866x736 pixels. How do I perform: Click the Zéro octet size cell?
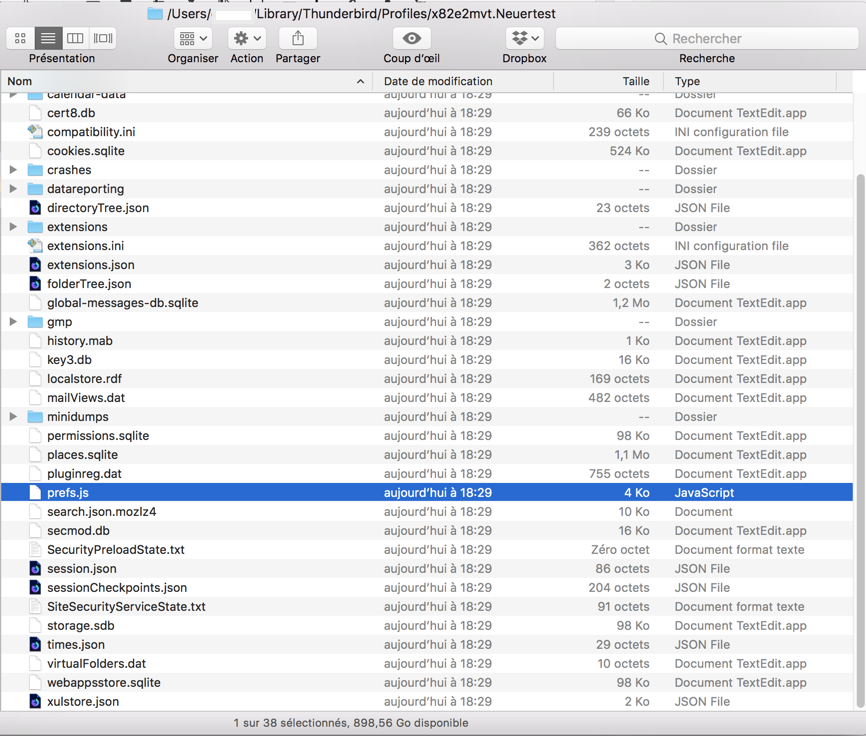click(x=620, y=549)
